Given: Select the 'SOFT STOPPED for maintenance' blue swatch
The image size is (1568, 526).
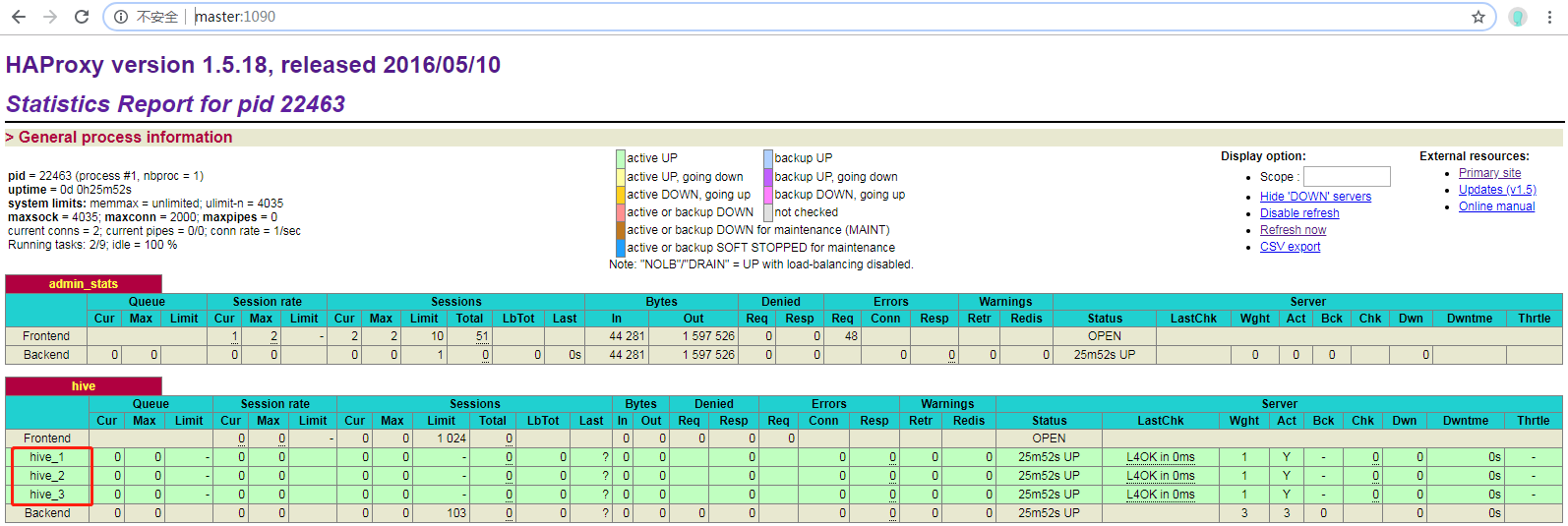Looking at the screenshot, I should [x=621, y=248].
